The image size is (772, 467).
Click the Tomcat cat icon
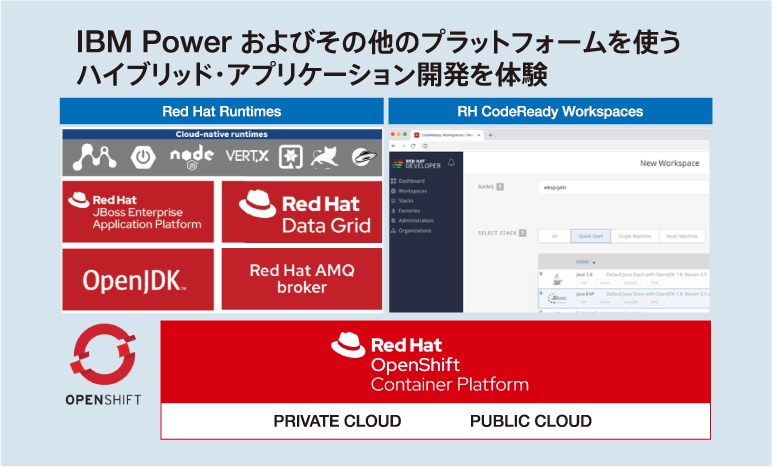pos(325,157)
